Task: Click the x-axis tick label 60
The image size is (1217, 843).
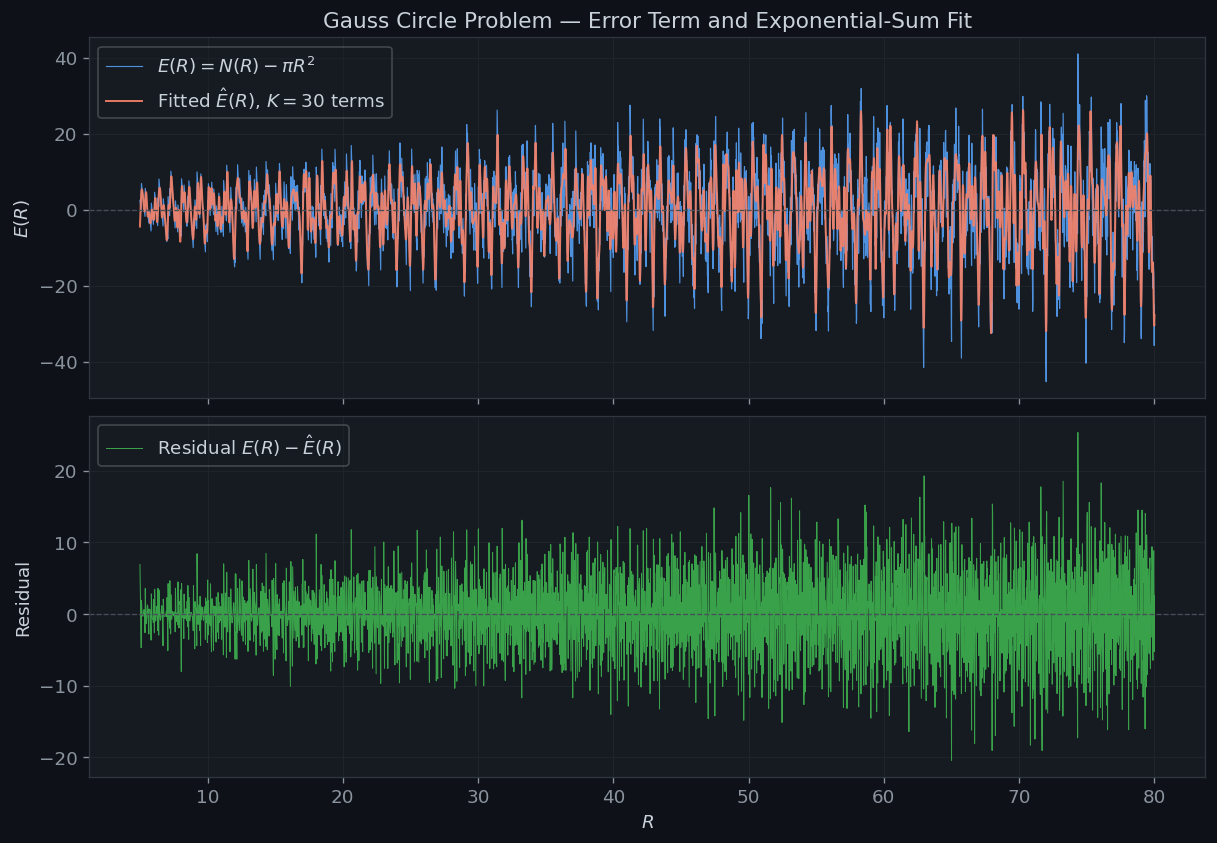Action: (x=884, y=797)
